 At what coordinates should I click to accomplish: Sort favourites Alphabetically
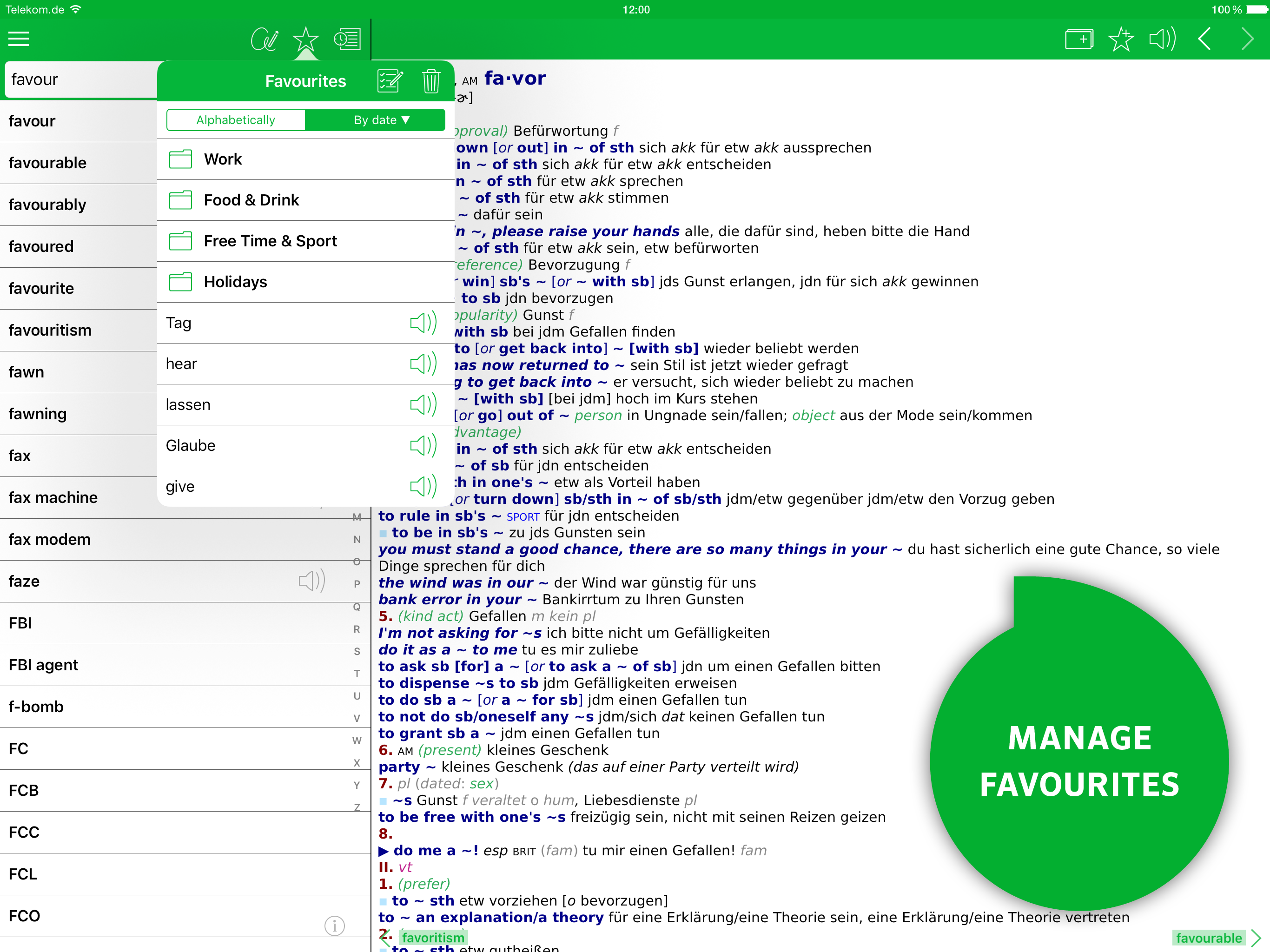[236, 120]
